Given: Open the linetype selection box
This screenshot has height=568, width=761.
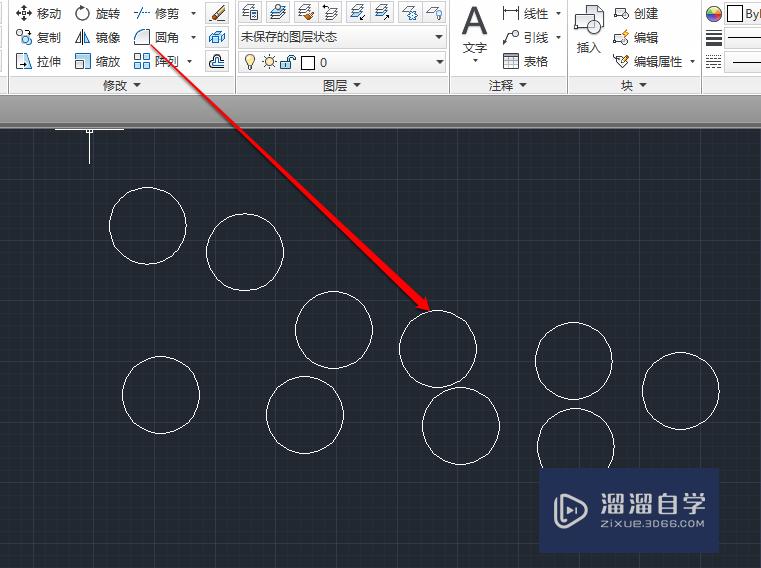Looking at the screenshot, I should click(743, 62).
